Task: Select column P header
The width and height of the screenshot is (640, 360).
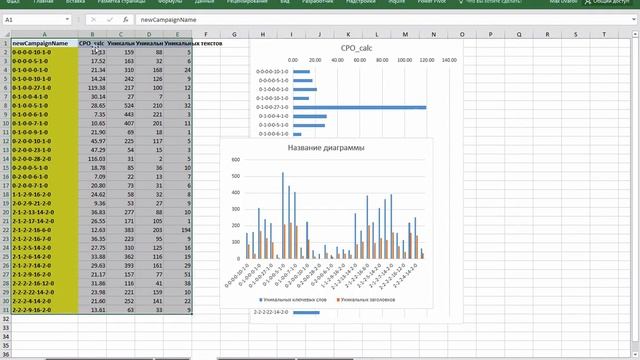Action: [x=490, y=35]
